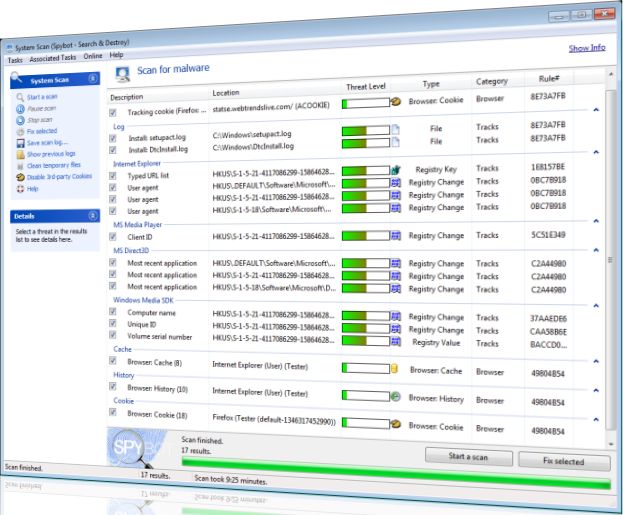Click the Rule# column header

click(x=549, y=79)
